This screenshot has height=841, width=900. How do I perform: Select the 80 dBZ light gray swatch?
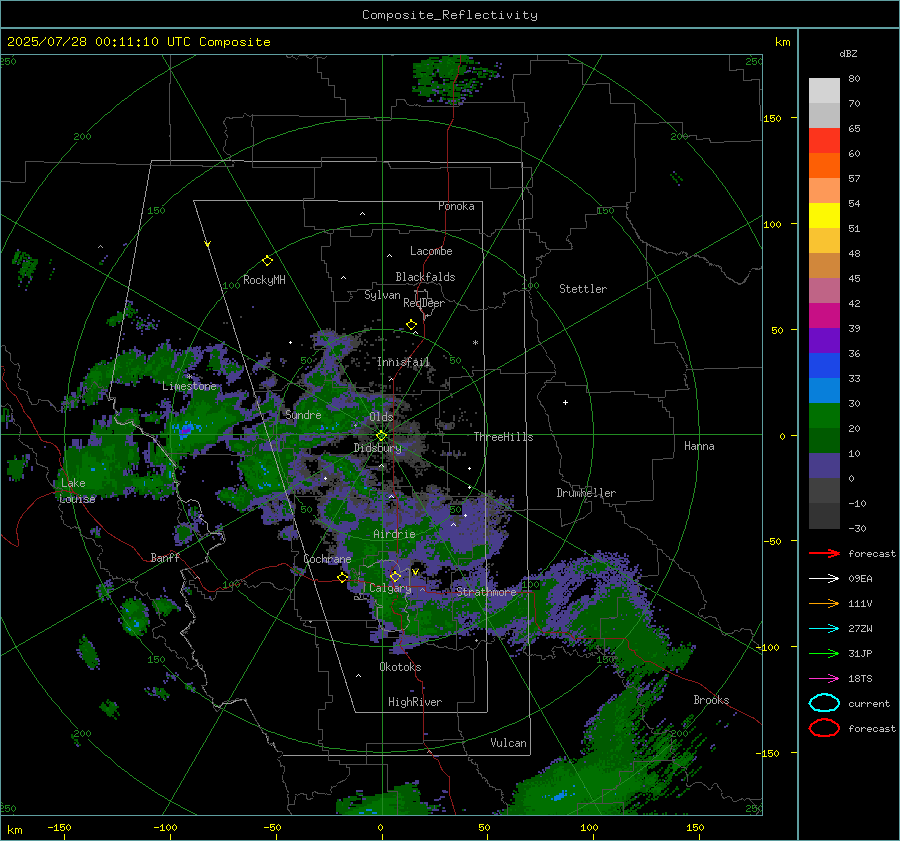(824, 90)
